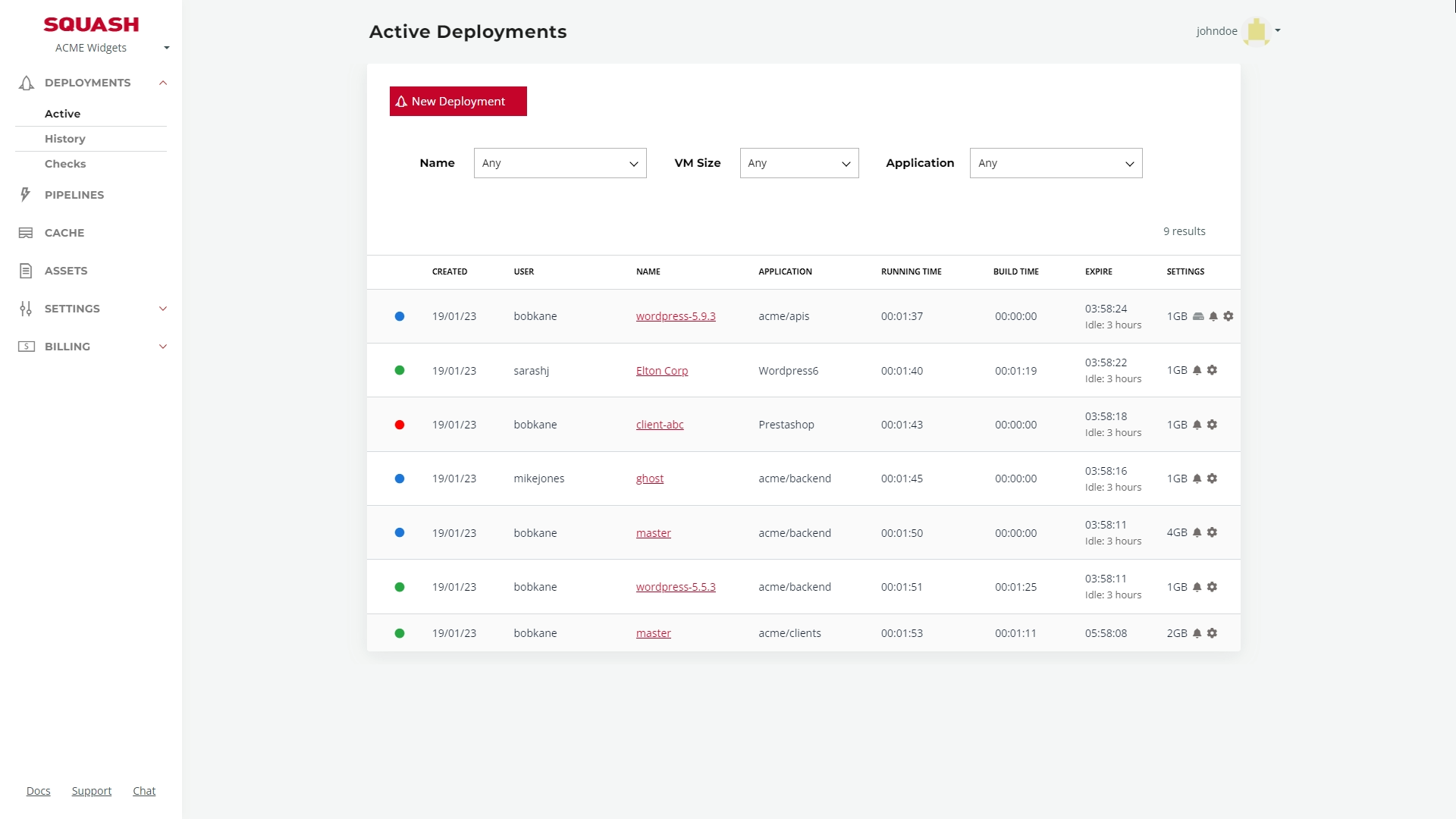Open gear settings for the 4GB master deployment

(1212, 532)
